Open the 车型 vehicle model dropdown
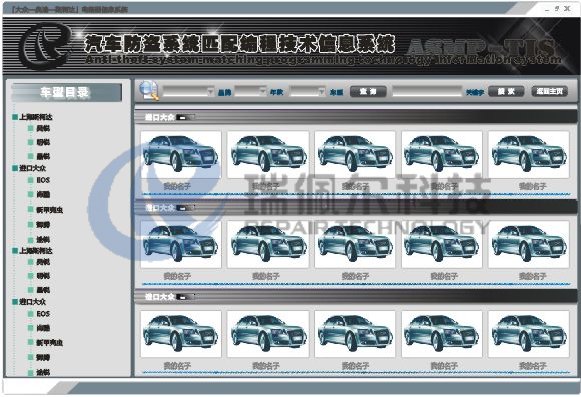 point(308,91)
